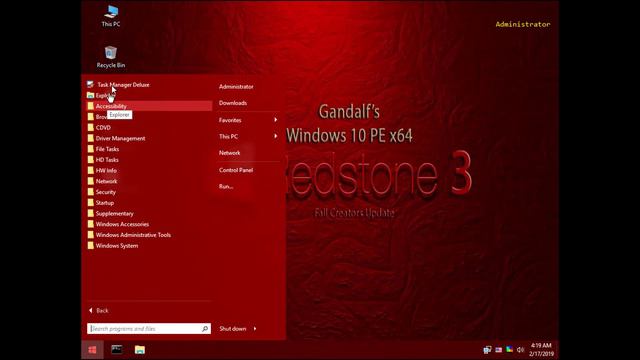Click the Startup folder icon
The width and height of the screenshot is (640, 360).
[91, 202]
